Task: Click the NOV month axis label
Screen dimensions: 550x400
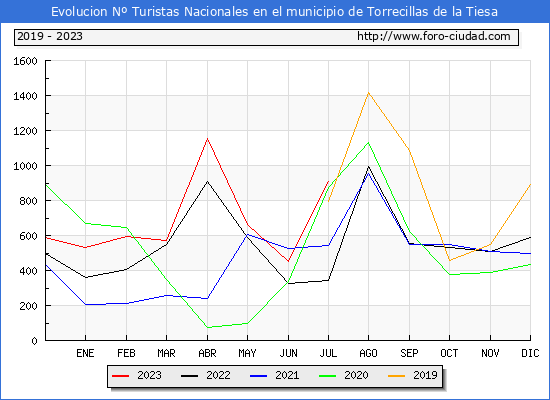Action: (x=490, y=353)
